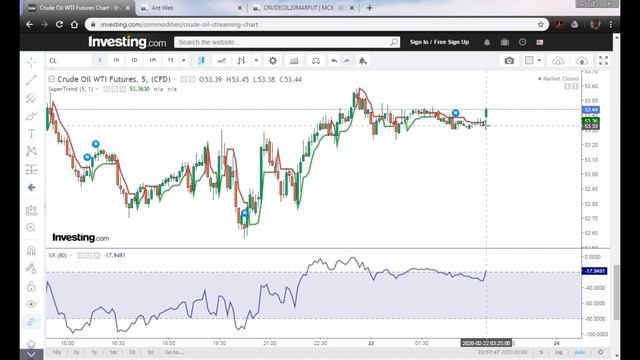The height and width of the screenshot is (360, 640).
Task: Click the Investing.com header logo
Action: tap(127, 42)
